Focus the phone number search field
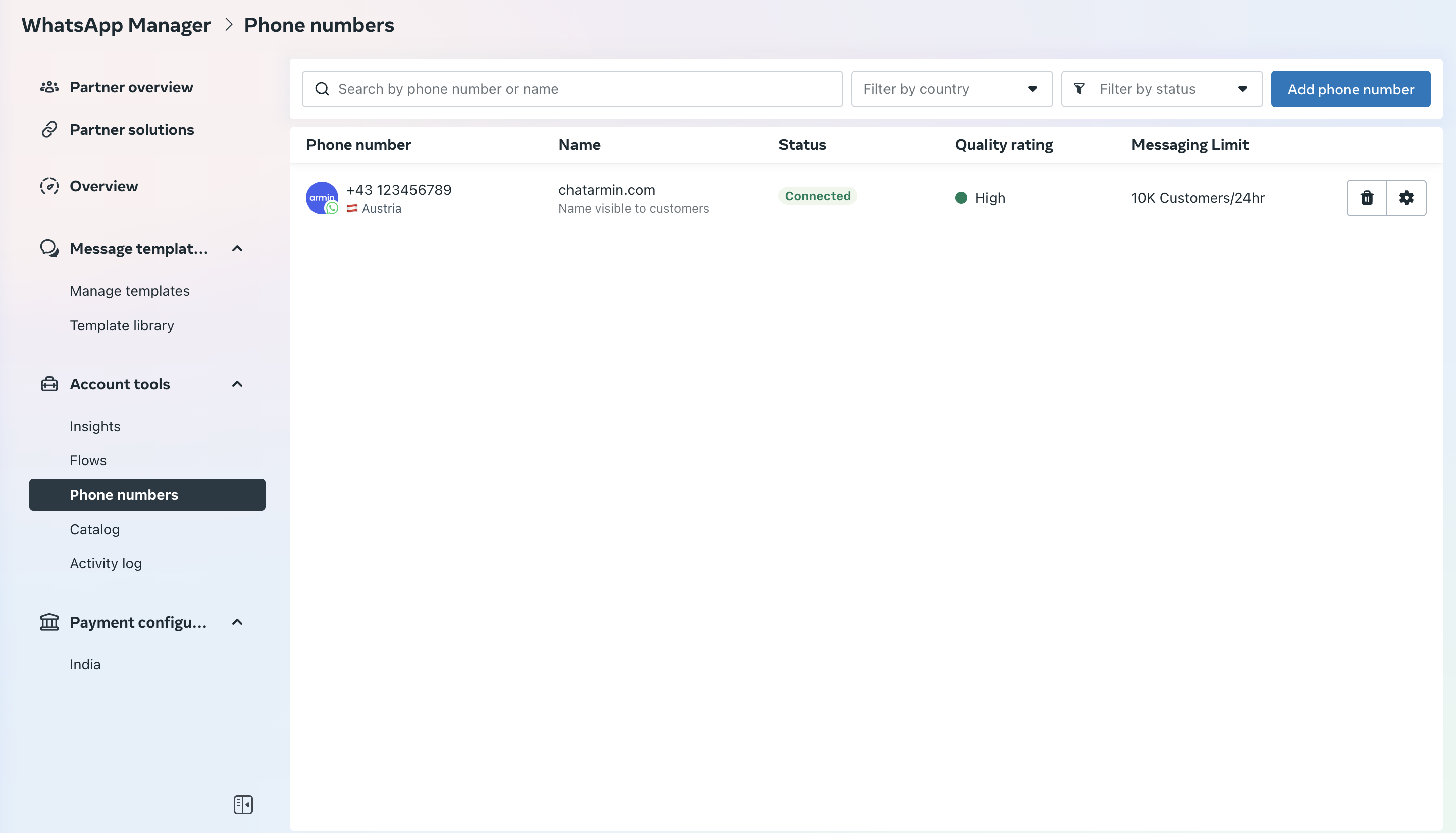This screenshot has height=833, width=1456. click(x=572, y=89)
